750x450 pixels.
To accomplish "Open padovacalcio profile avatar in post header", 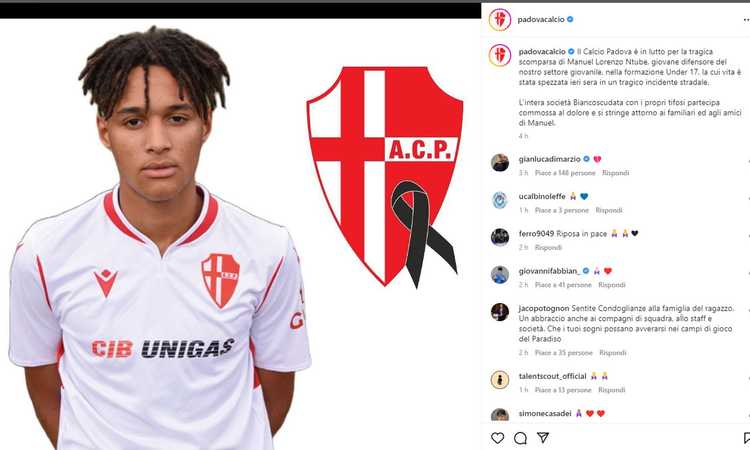I will click(500, 20).
